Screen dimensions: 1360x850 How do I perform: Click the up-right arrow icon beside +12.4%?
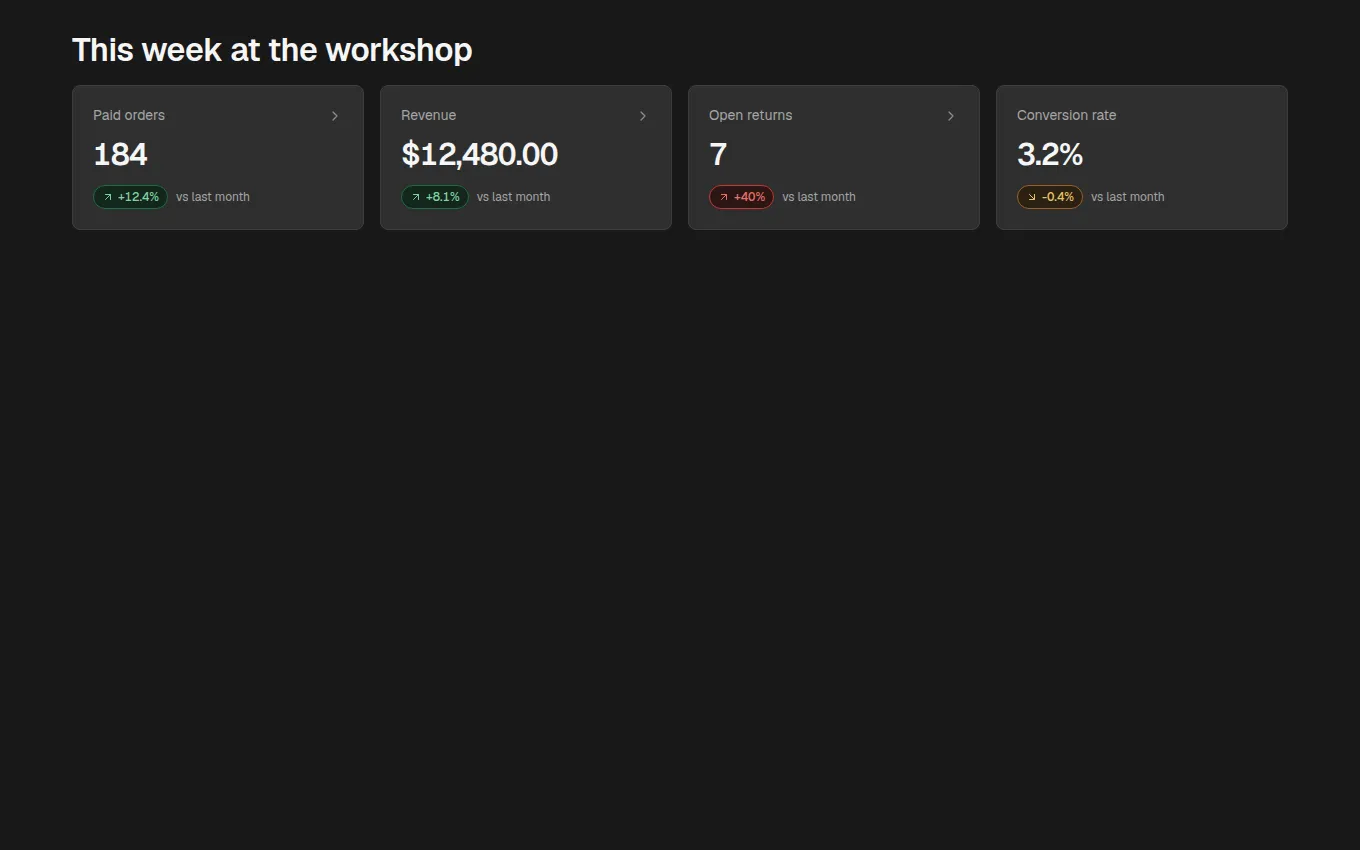(x=108, y=197)
